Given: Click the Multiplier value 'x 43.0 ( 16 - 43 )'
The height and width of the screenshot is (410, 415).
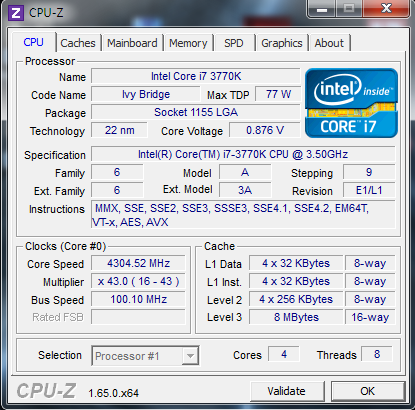Looking at the screenshot, I should pyautogui.click(x=138, y=281).
